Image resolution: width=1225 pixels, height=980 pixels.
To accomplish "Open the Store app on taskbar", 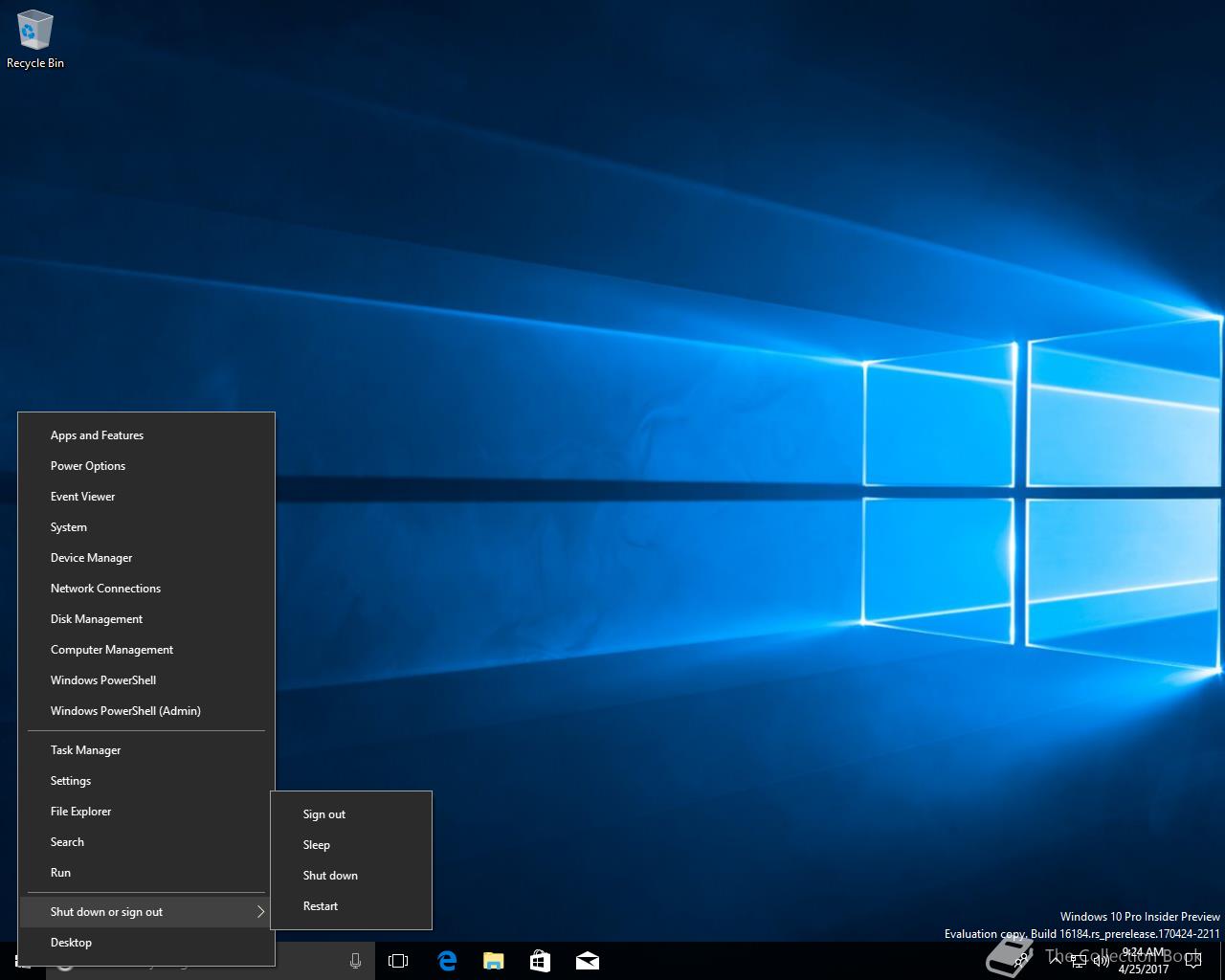I will click(540, 961).
